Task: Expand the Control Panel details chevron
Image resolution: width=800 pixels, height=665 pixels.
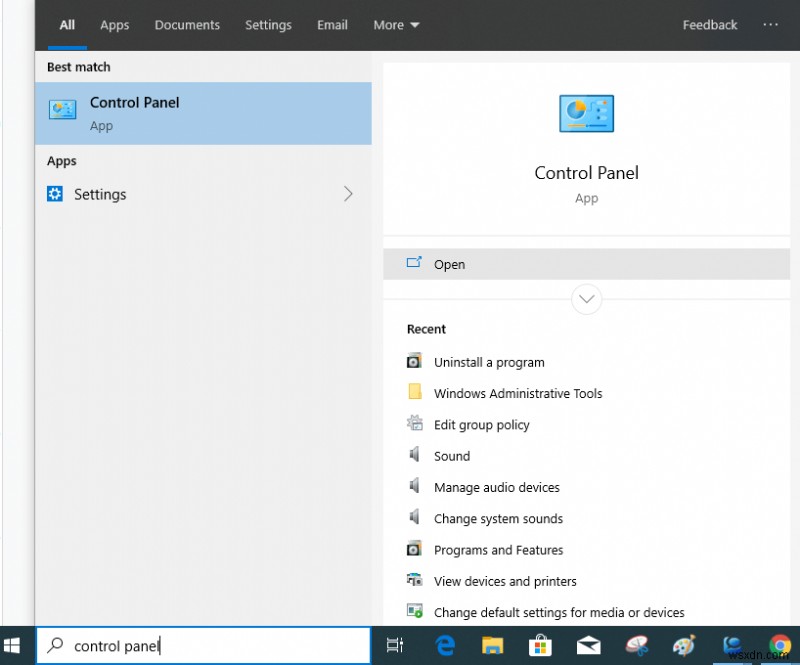Action: pyautogui.click(x=586, y=299)
